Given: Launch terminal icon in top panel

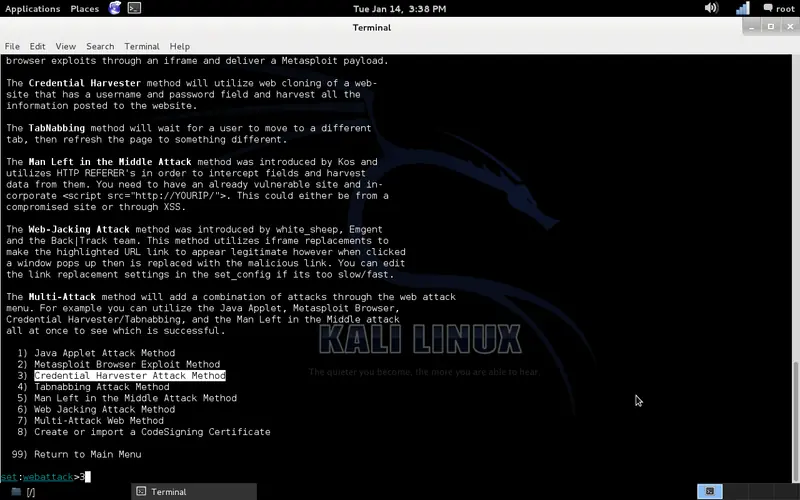Looking at the screenshot, I should pos(134,8).
